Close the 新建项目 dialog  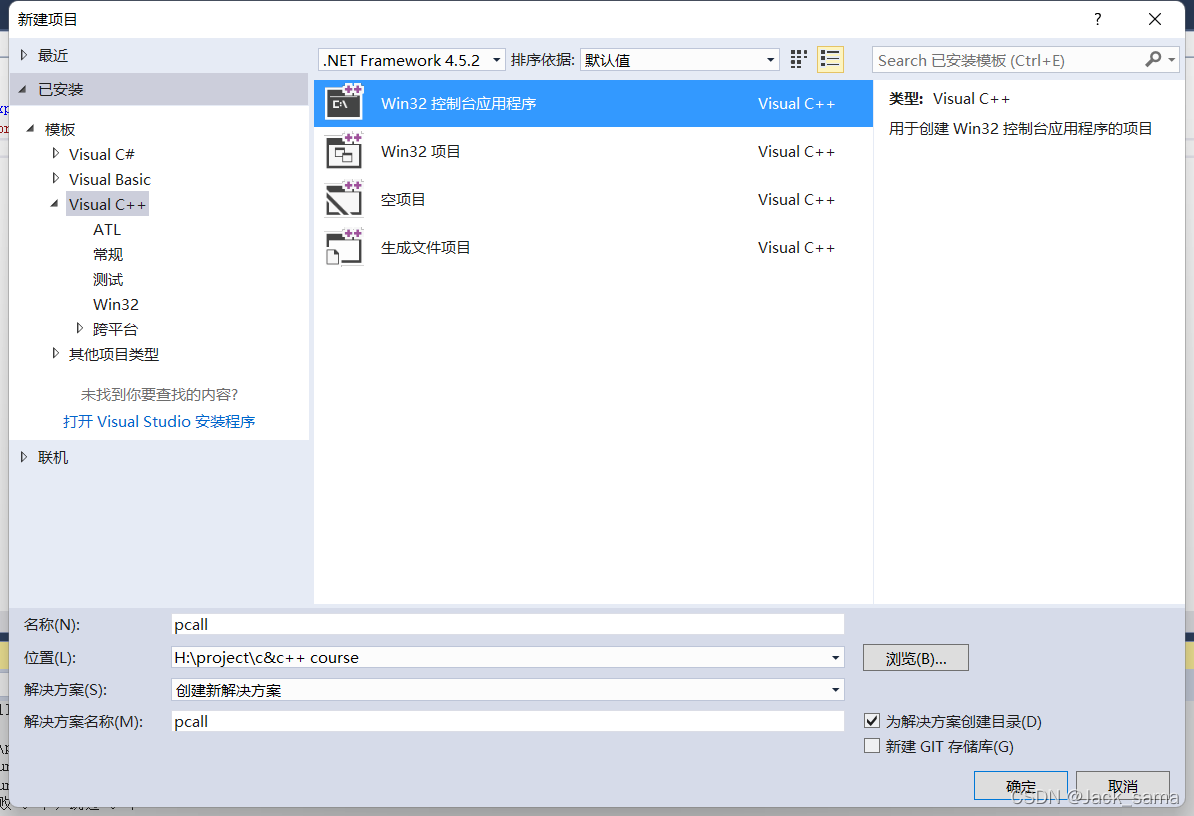1154,19
